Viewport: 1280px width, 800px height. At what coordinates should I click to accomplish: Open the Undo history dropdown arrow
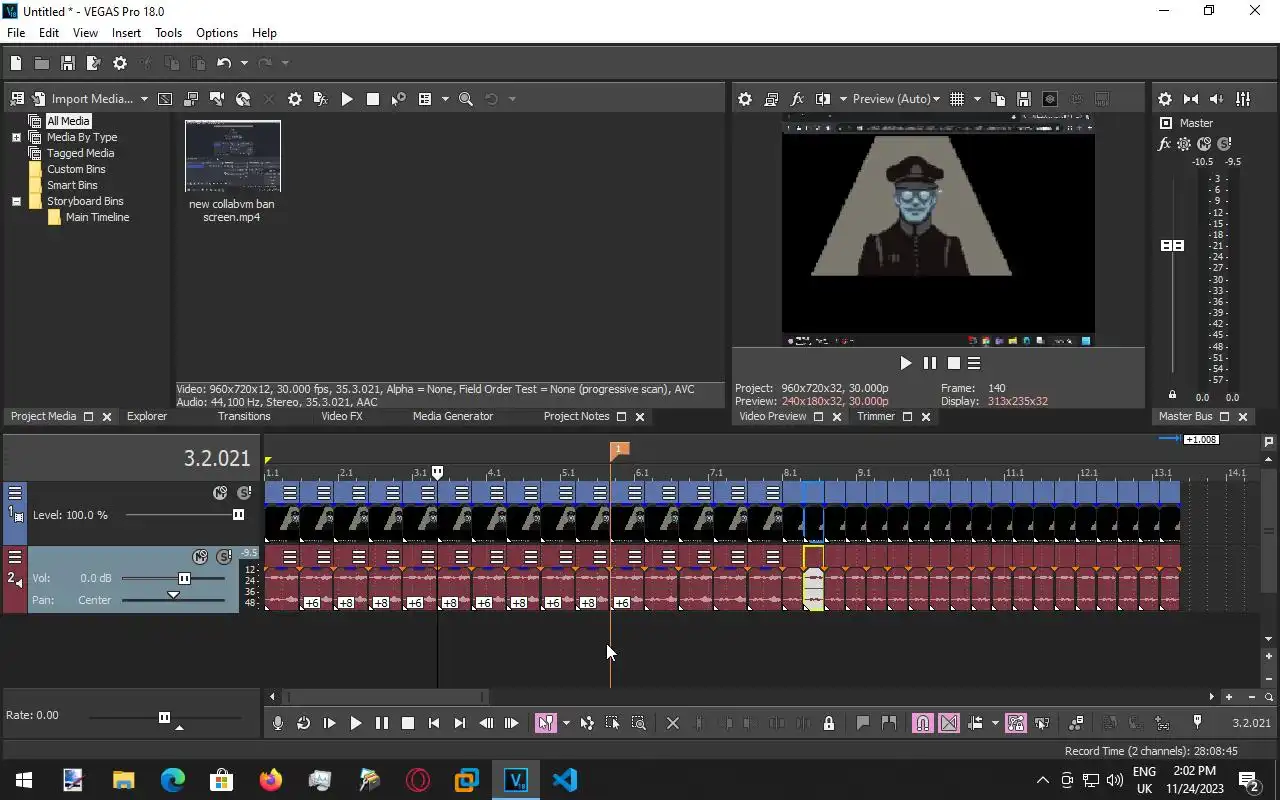tap(244, 63)
